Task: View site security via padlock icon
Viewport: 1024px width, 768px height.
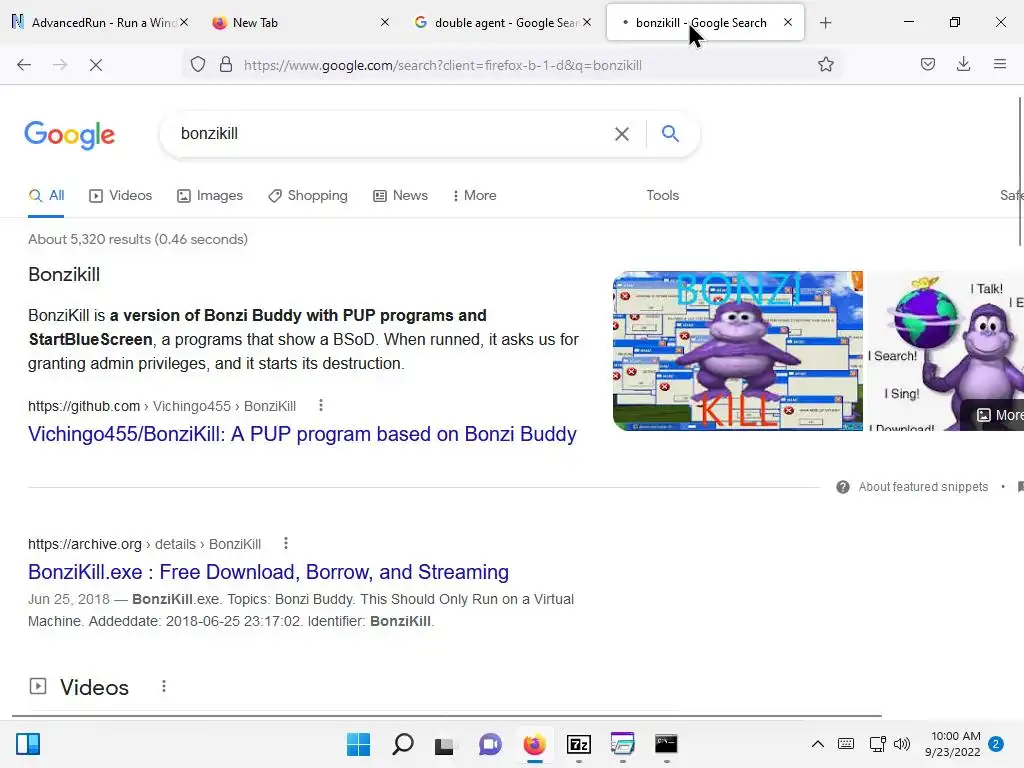Action: coord(226,65)
